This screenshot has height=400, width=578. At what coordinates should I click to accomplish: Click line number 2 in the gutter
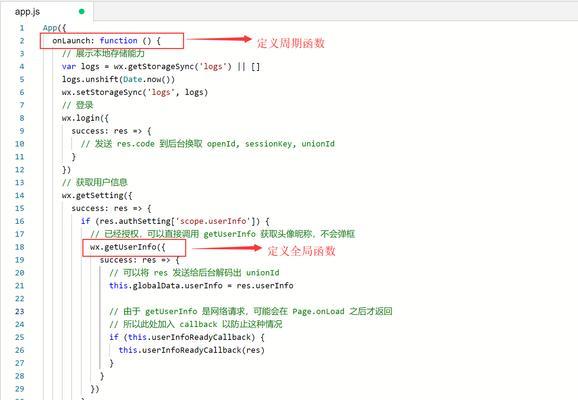(21, 41)
